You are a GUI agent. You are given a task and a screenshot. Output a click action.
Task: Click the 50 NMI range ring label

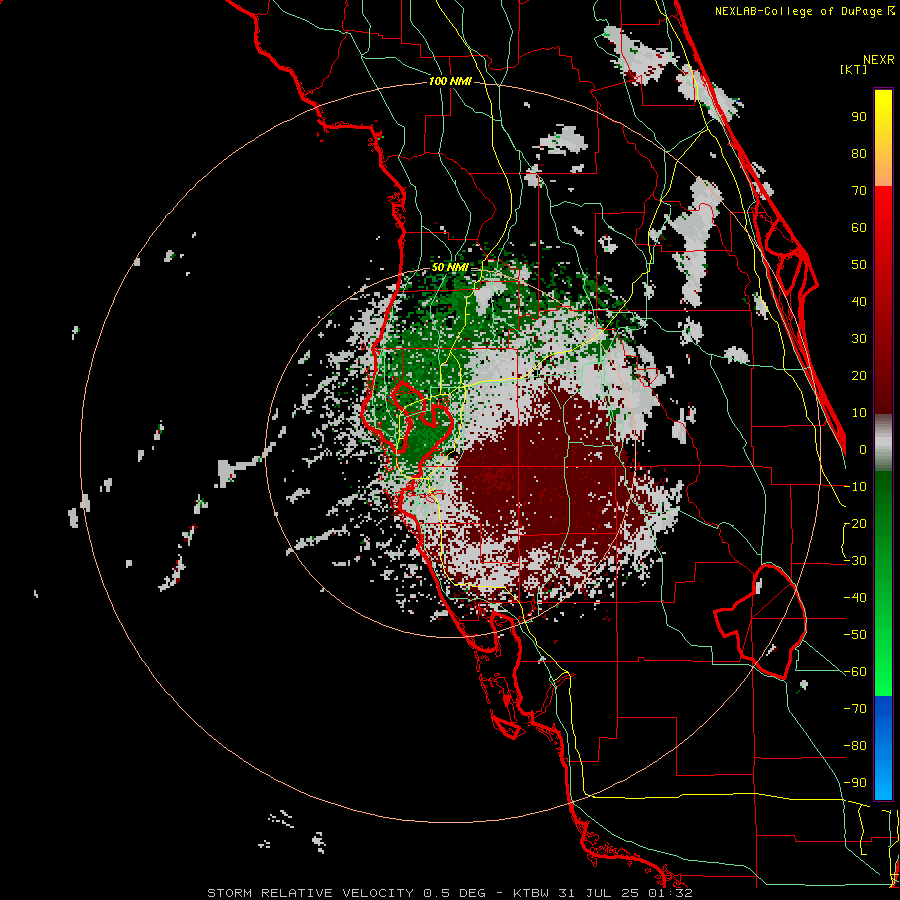[450, 267]
